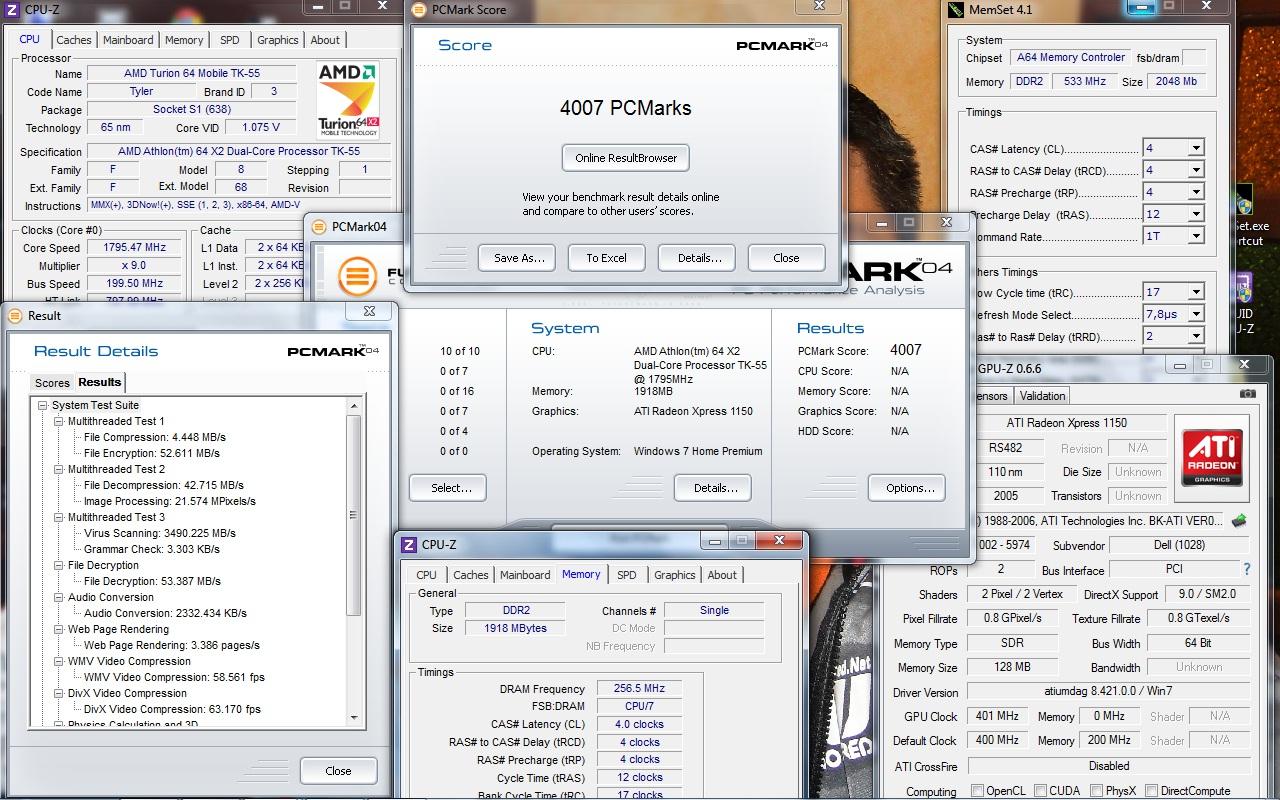Click the Online ResultBrowser button

(x=626, y=158)
